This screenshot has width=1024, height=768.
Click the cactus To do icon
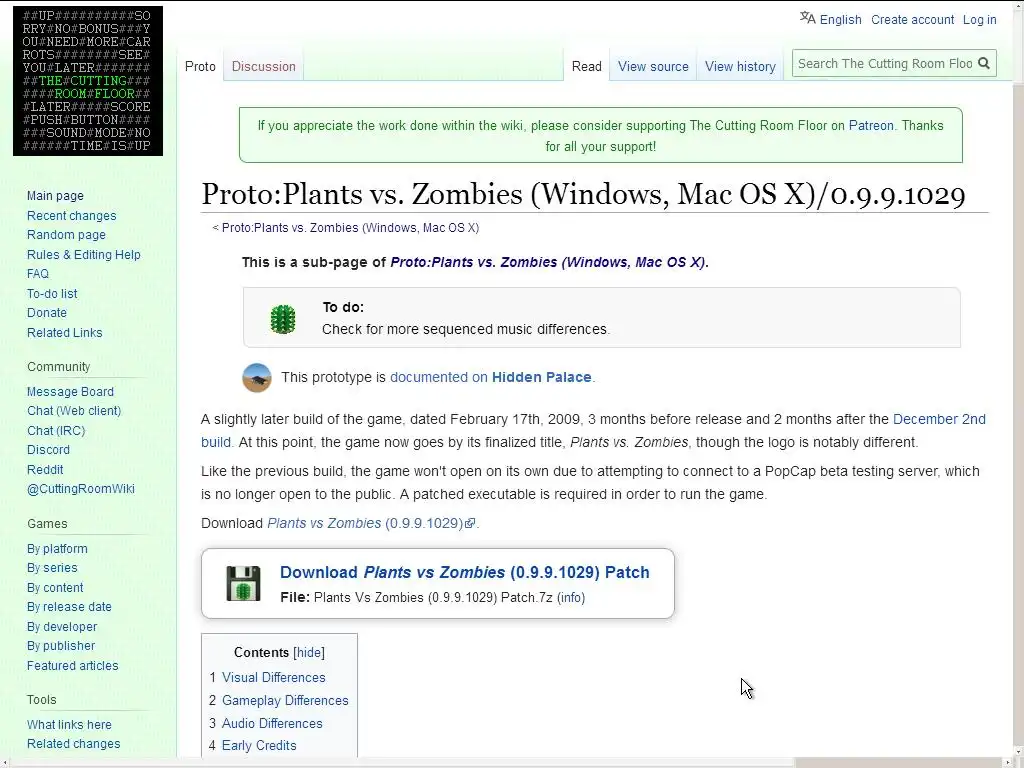[x=283, y=319]
